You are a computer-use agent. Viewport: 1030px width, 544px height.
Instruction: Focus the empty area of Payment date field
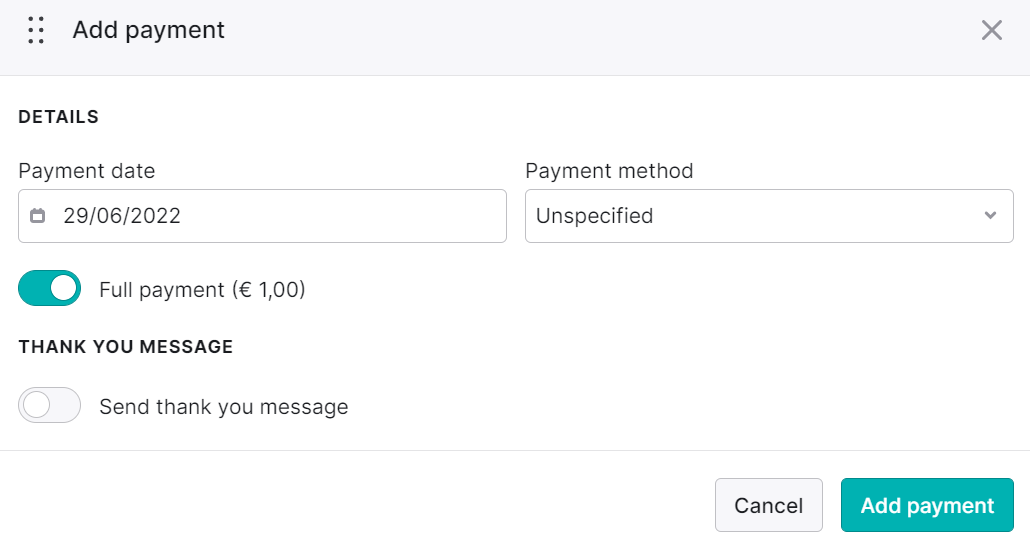[342, 216]
